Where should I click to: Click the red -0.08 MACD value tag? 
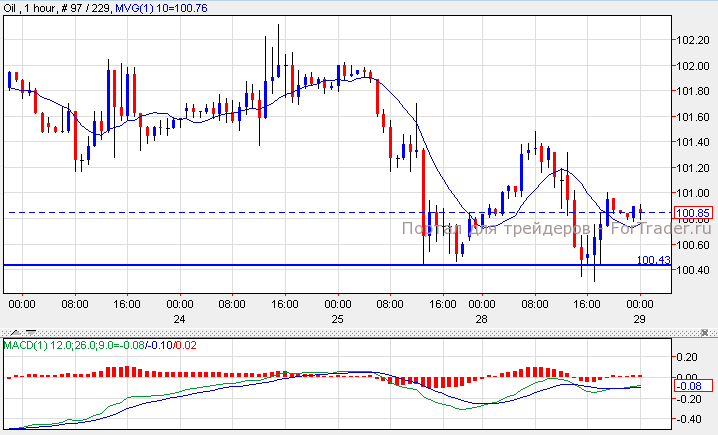(693, 387)
